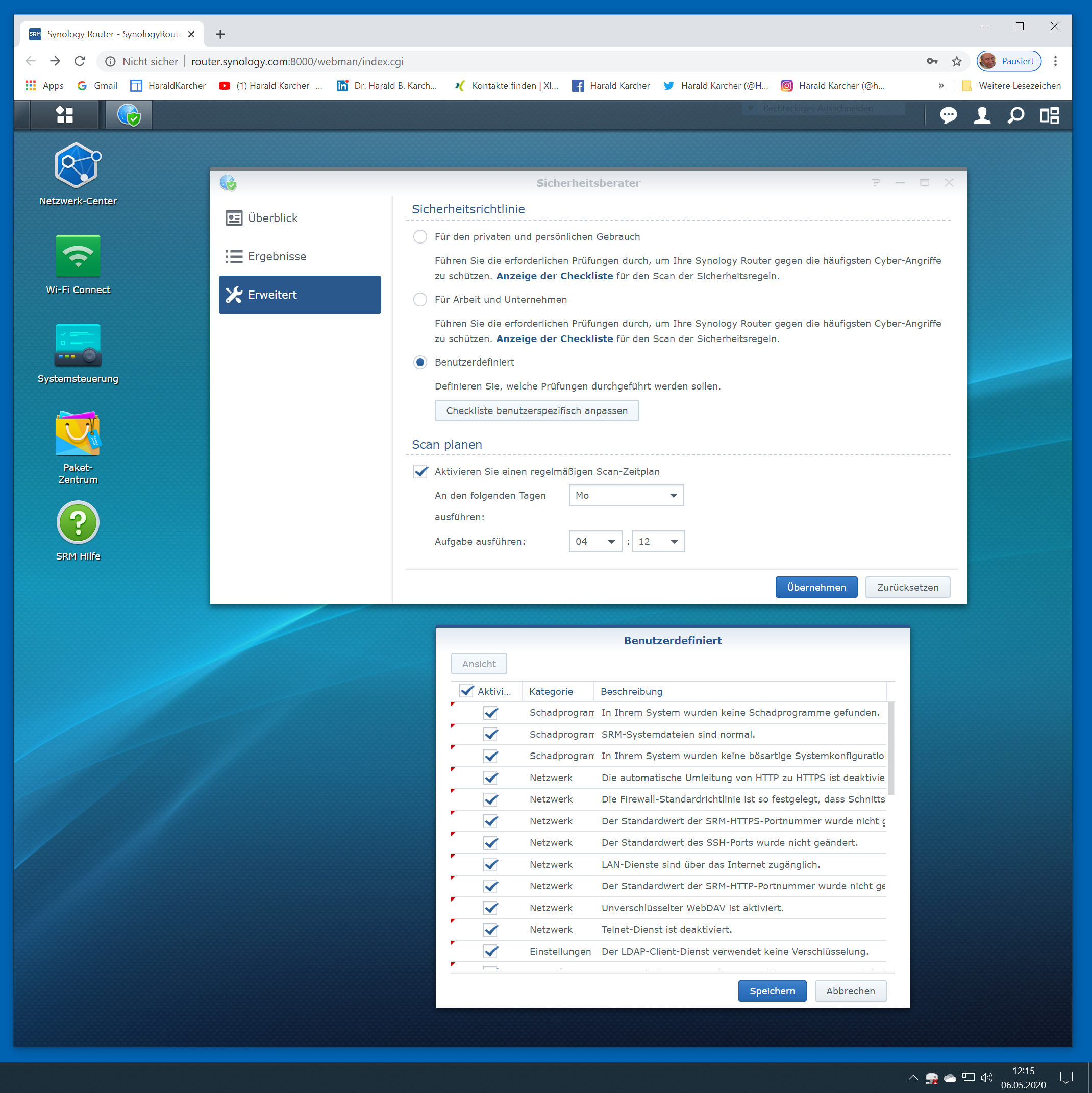Open the weekday dropdown showing Mo

626,496
